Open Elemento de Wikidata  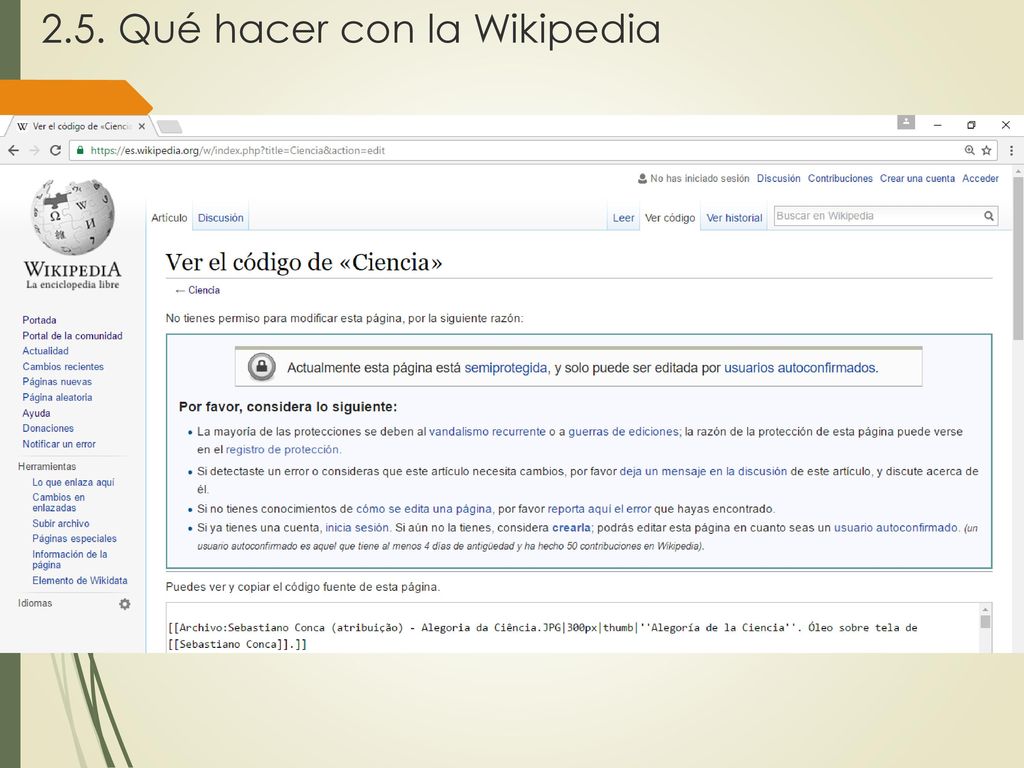(x=80, y=581)
